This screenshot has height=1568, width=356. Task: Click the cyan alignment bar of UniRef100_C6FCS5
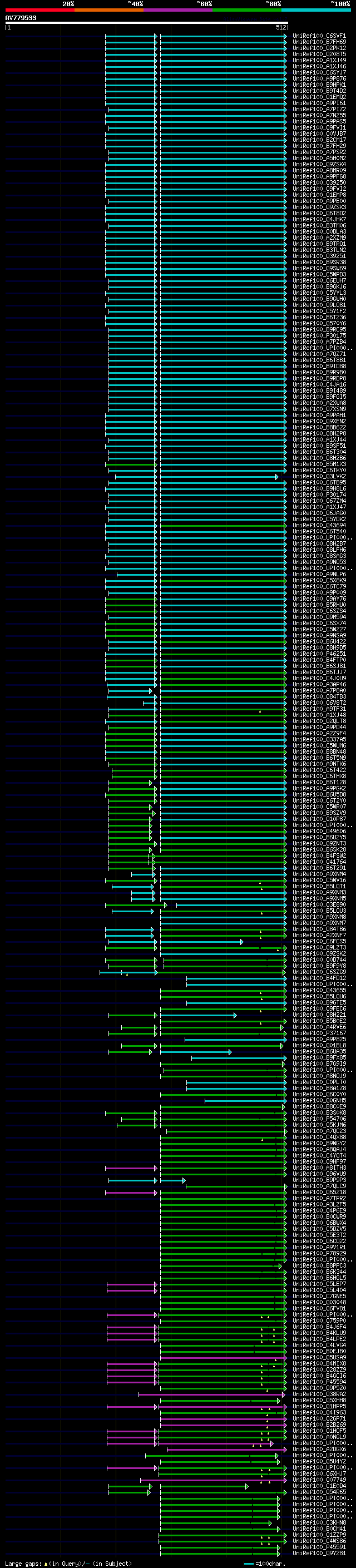click(201, 942)
